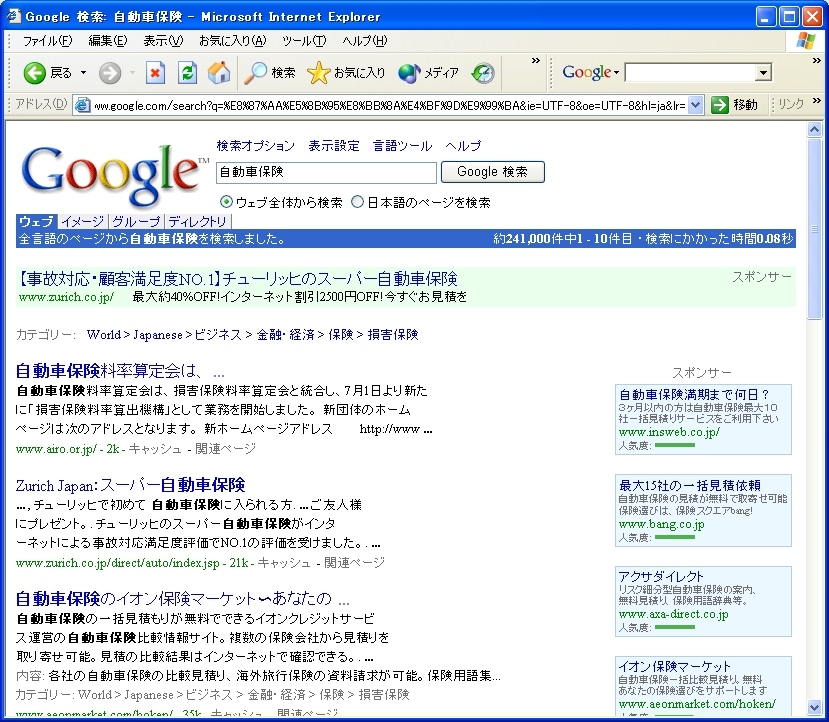829x722 pixels.
Task: Open the History clock icon
Action: coord(483,73)
